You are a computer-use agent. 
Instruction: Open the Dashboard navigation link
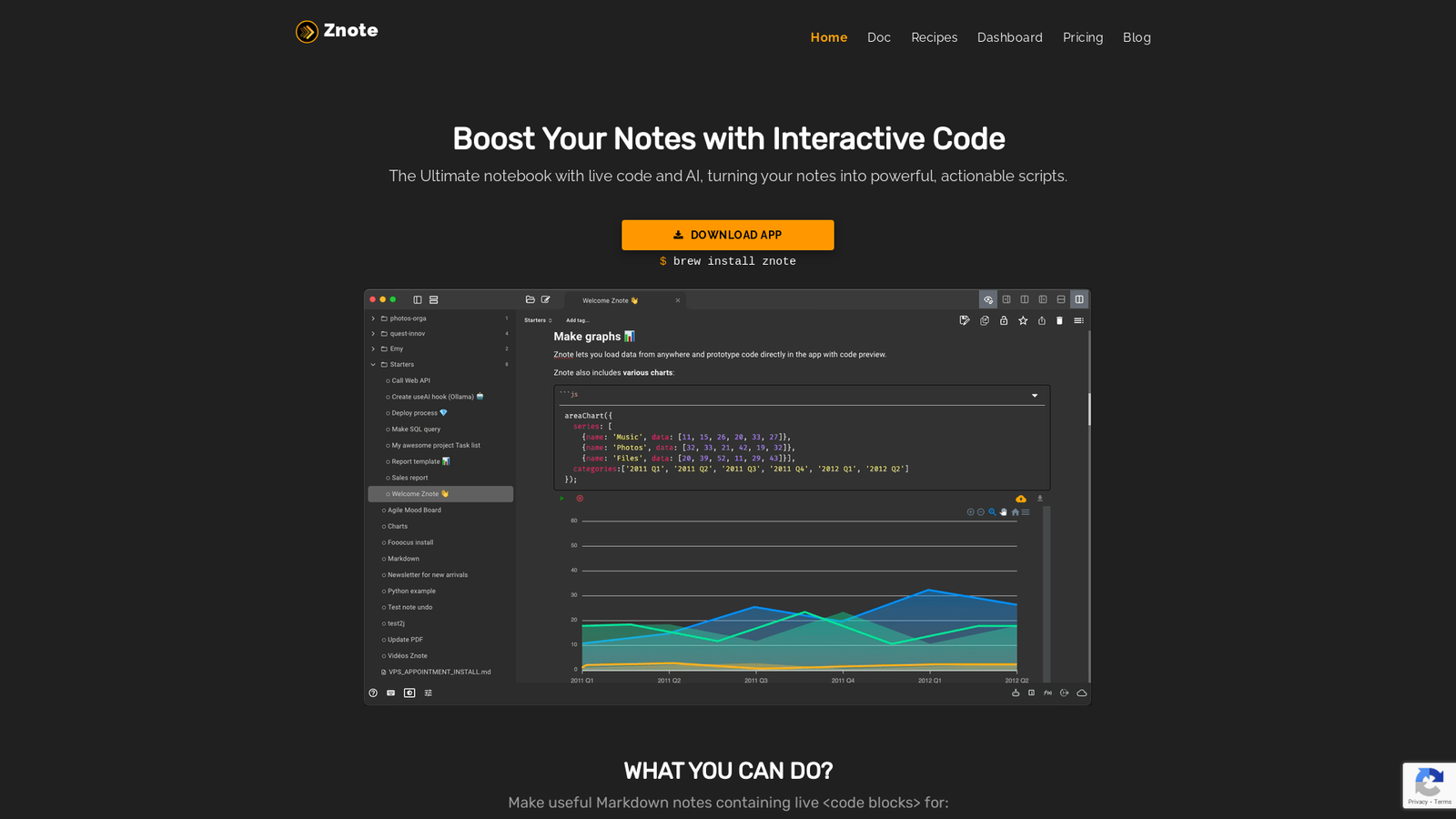click(1010, 37)
